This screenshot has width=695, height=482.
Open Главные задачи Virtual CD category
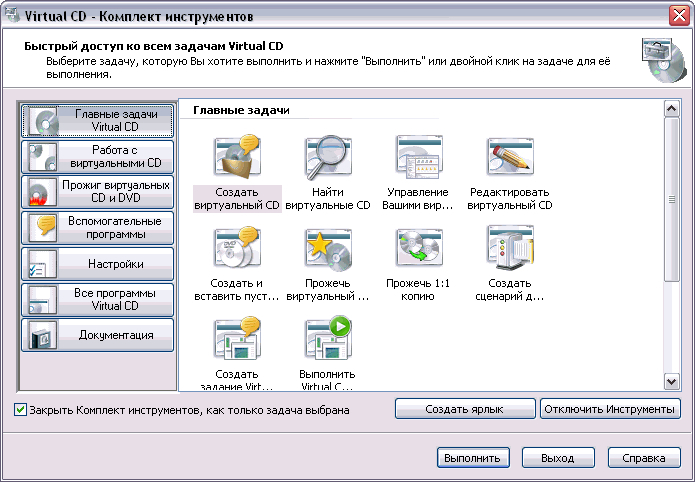[x=98, y=121]
